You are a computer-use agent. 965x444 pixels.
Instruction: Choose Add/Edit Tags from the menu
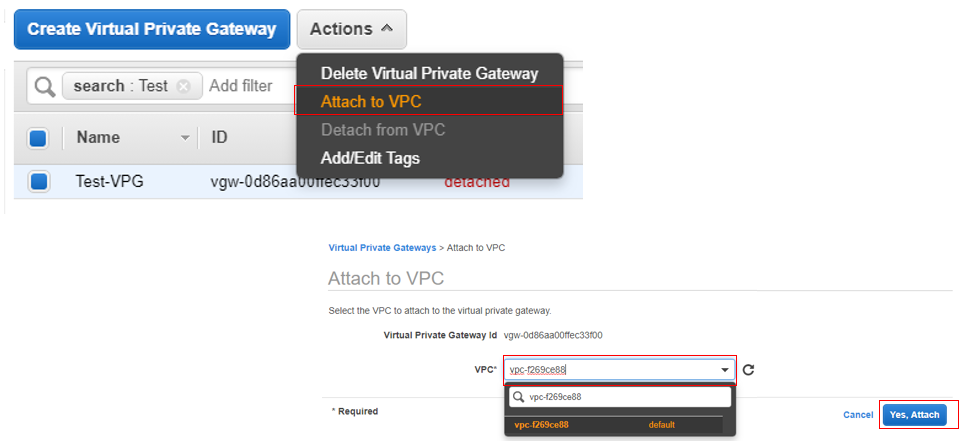pos(370,158)
